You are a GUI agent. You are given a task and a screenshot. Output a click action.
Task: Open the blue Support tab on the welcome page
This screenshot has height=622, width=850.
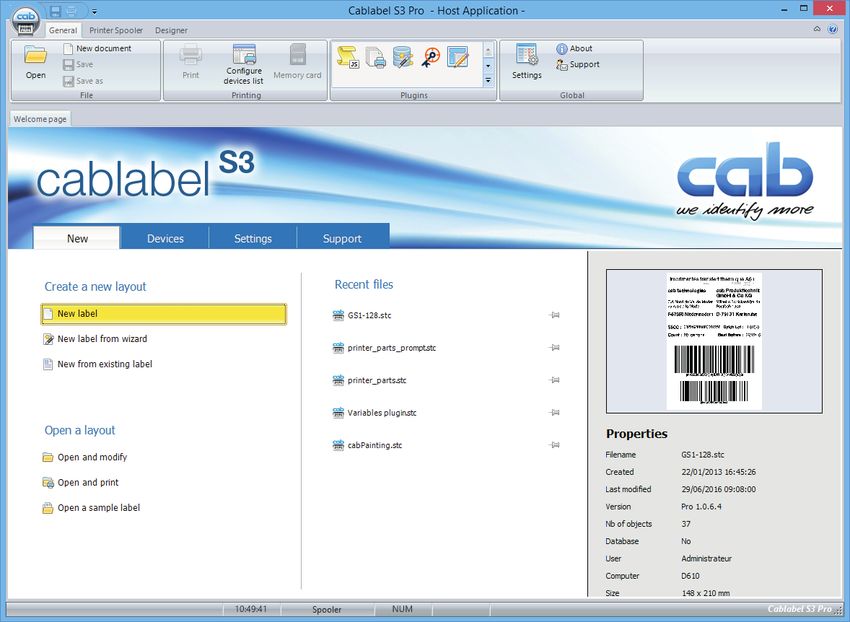click(342, 238)
